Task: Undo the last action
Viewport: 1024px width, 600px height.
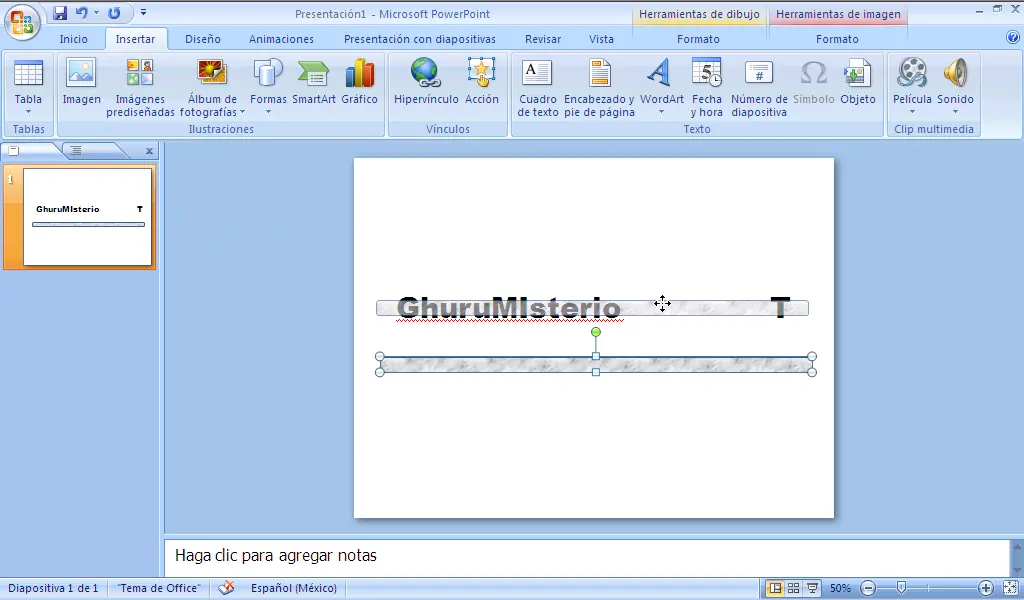Action: pyautogui.click(x=82, y=12)
